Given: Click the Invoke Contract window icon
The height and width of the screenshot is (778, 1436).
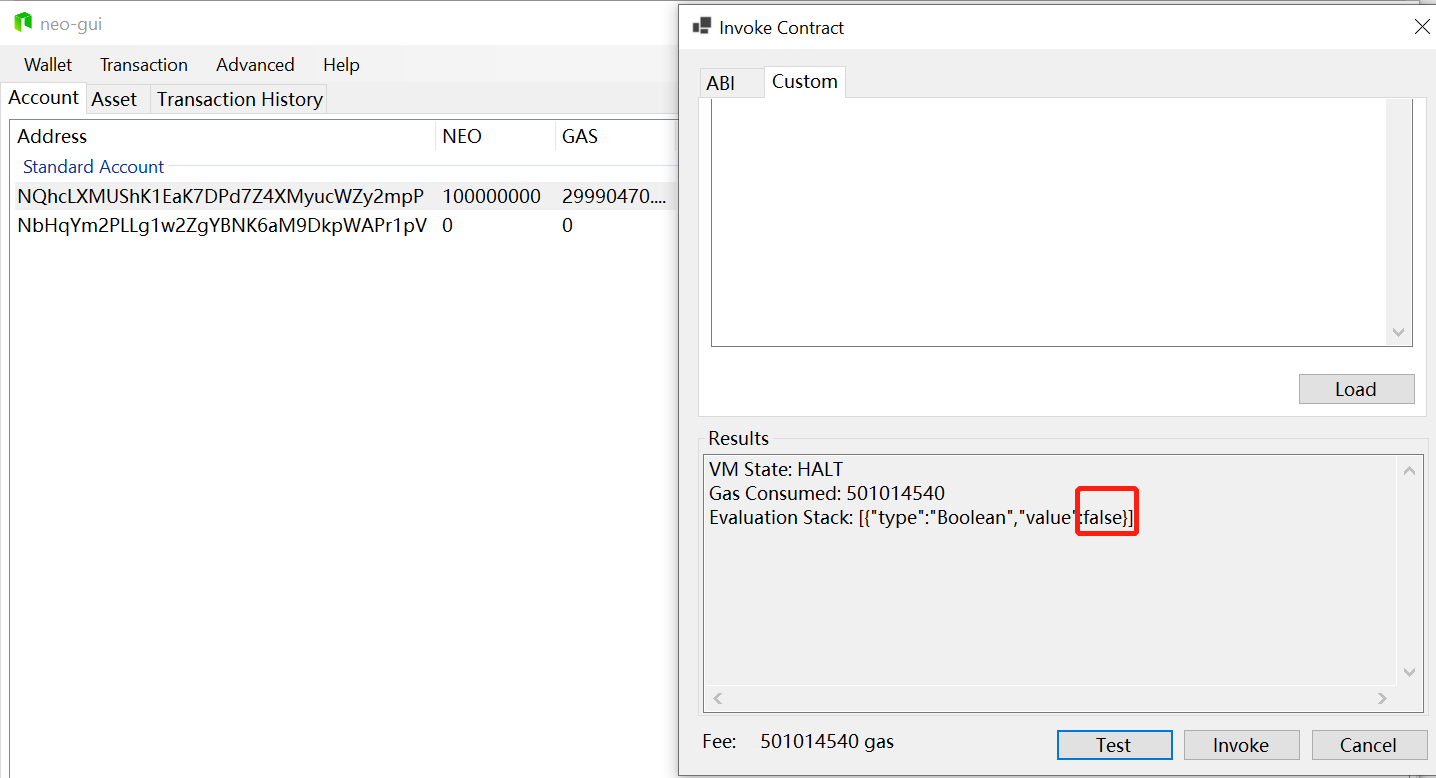Looking at the screenshot, I should click(x=702, y=27).
